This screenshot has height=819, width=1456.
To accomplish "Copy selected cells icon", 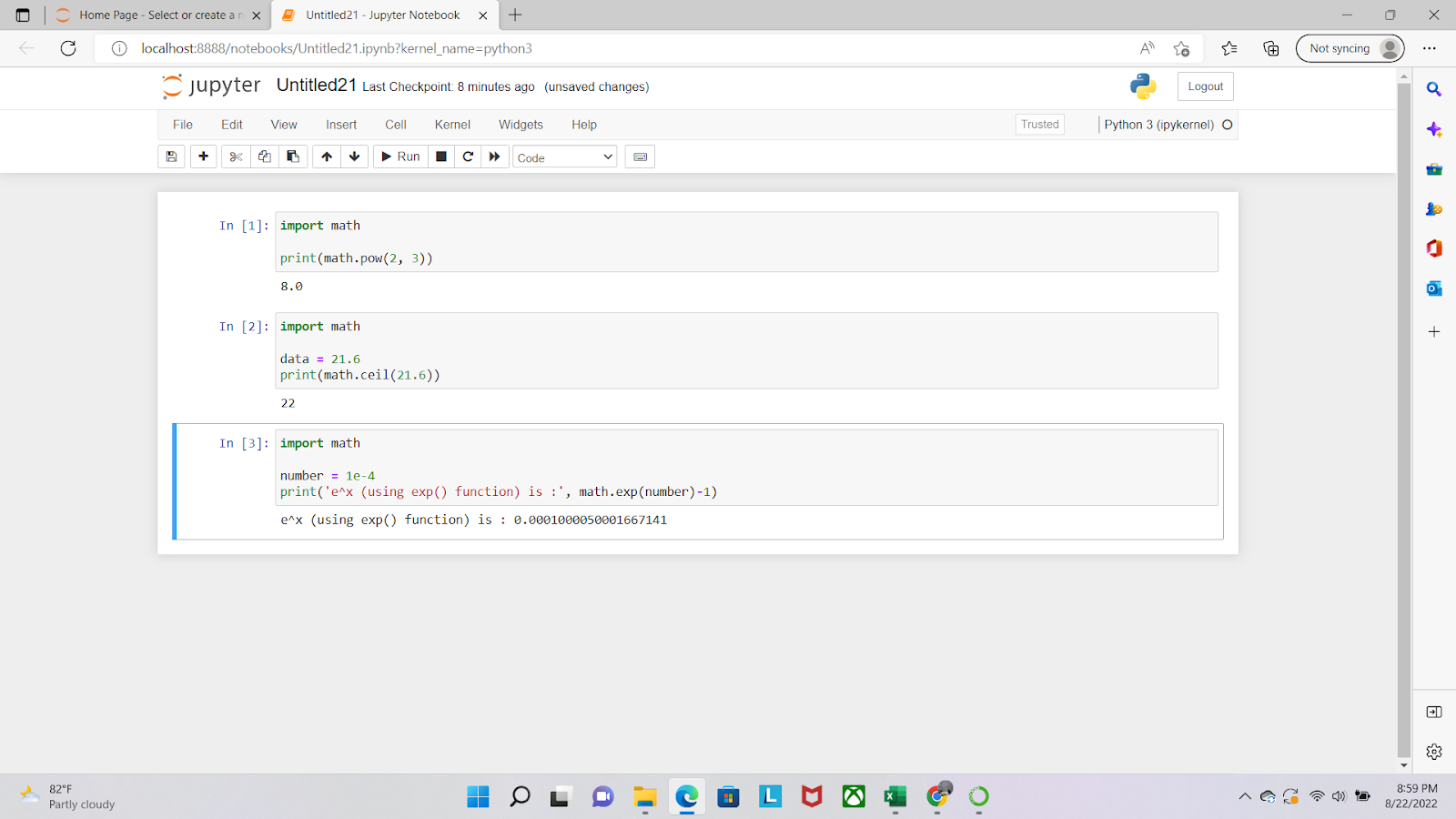I will click(x=264, y=157).
